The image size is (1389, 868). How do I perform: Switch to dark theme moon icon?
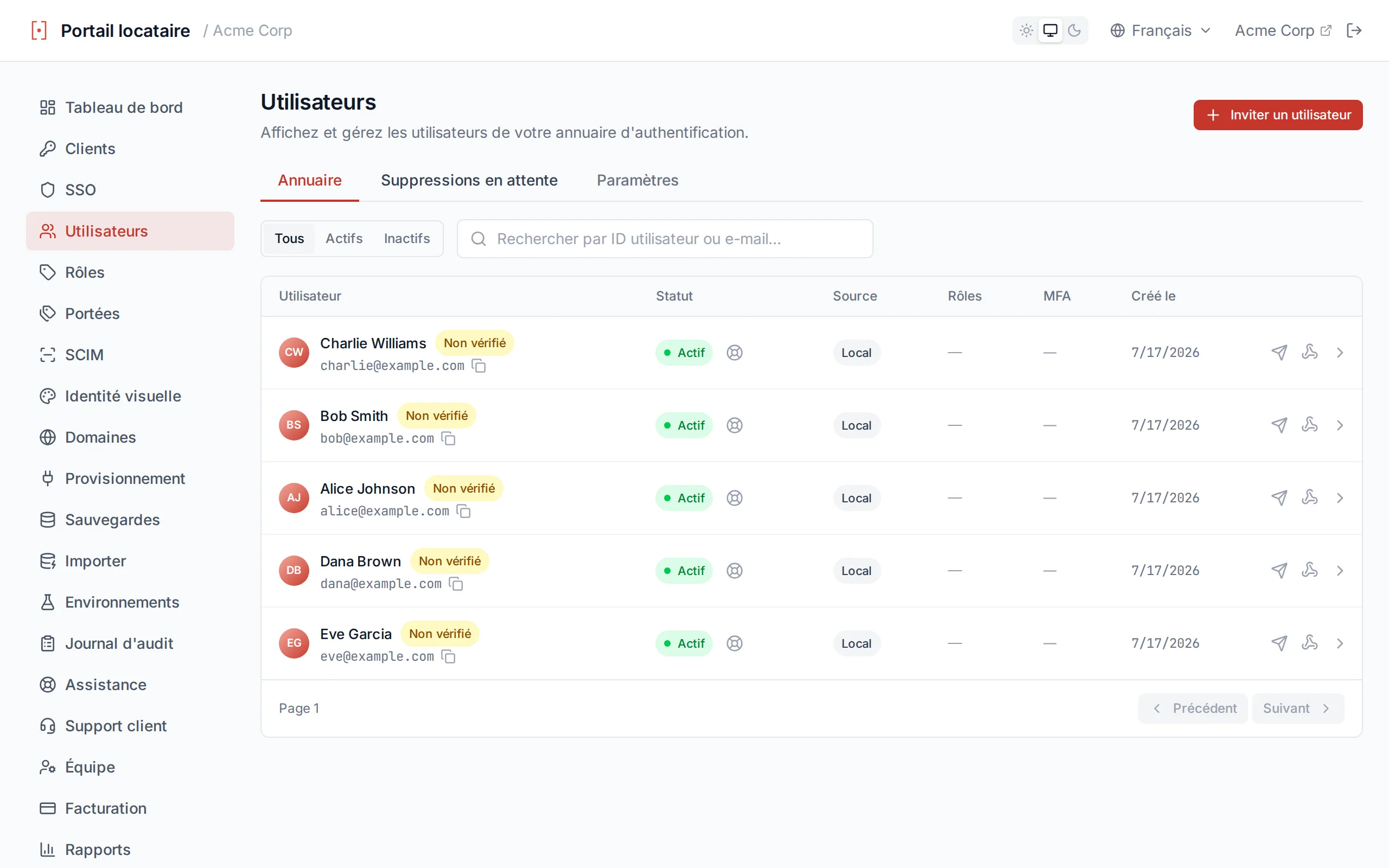click(1074, 30)
